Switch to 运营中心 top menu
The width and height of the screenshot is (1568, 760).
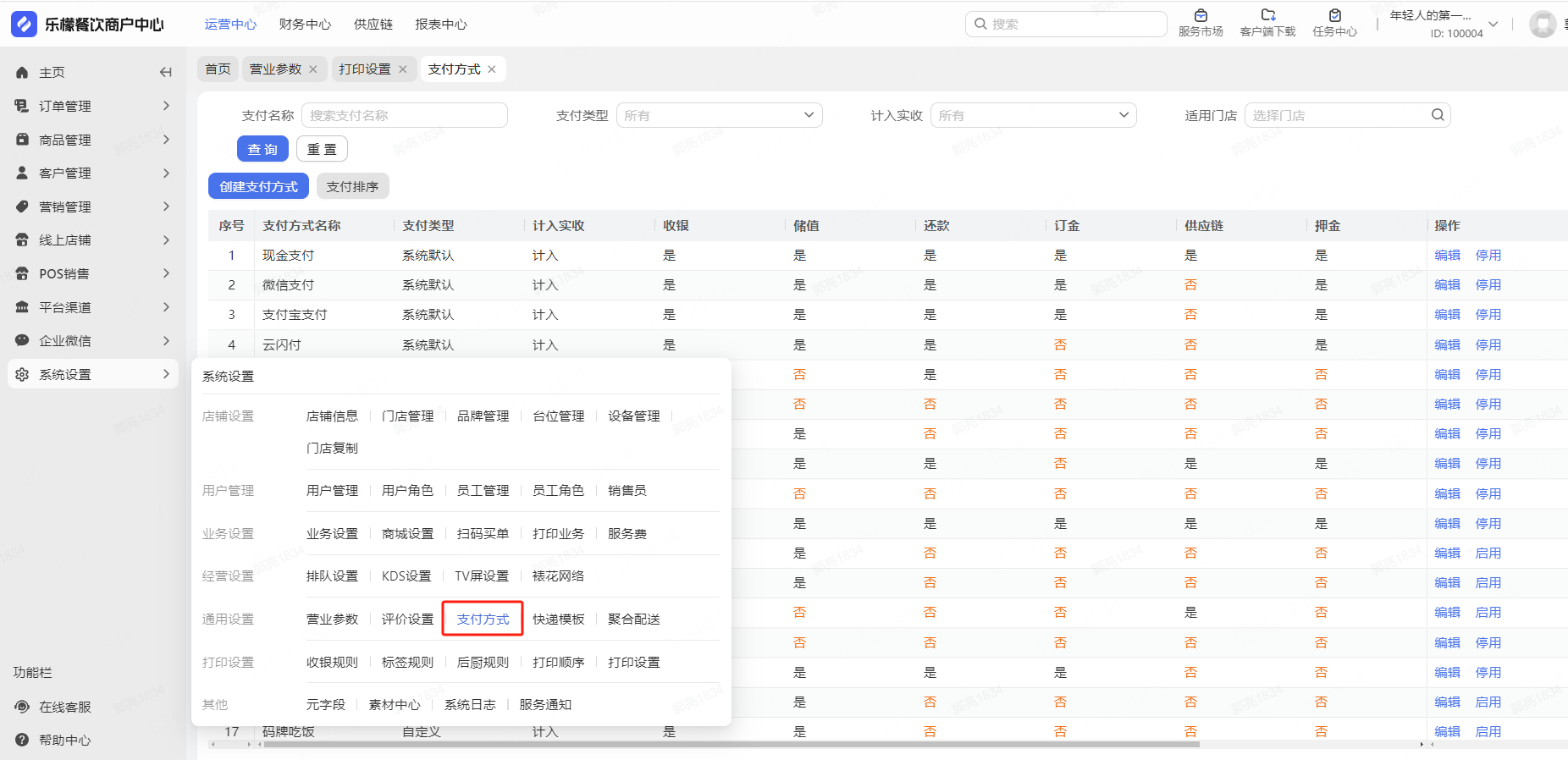230,25
